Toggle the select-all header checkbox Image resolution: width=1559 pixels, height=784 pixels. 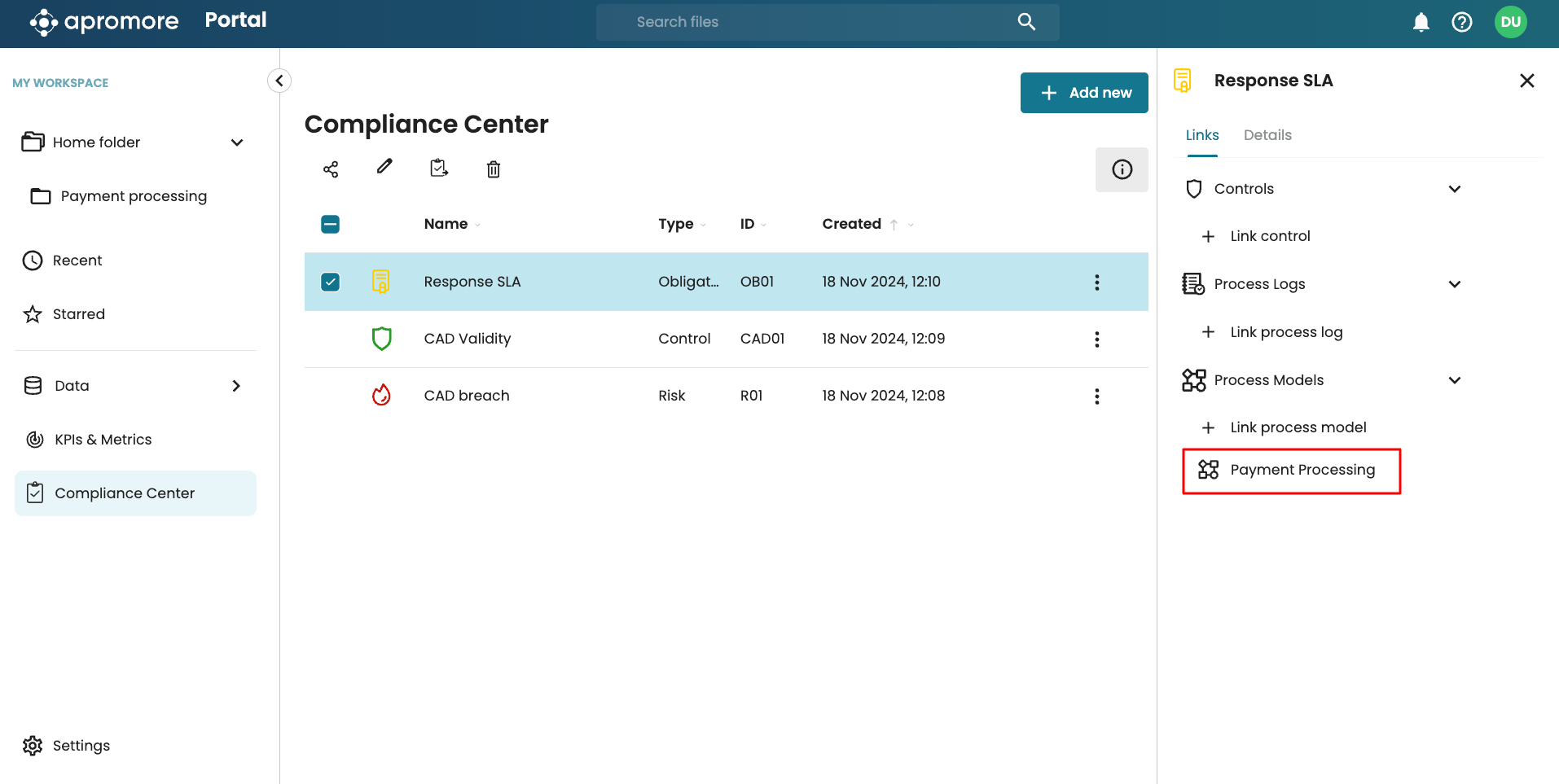tap(331, 224)
